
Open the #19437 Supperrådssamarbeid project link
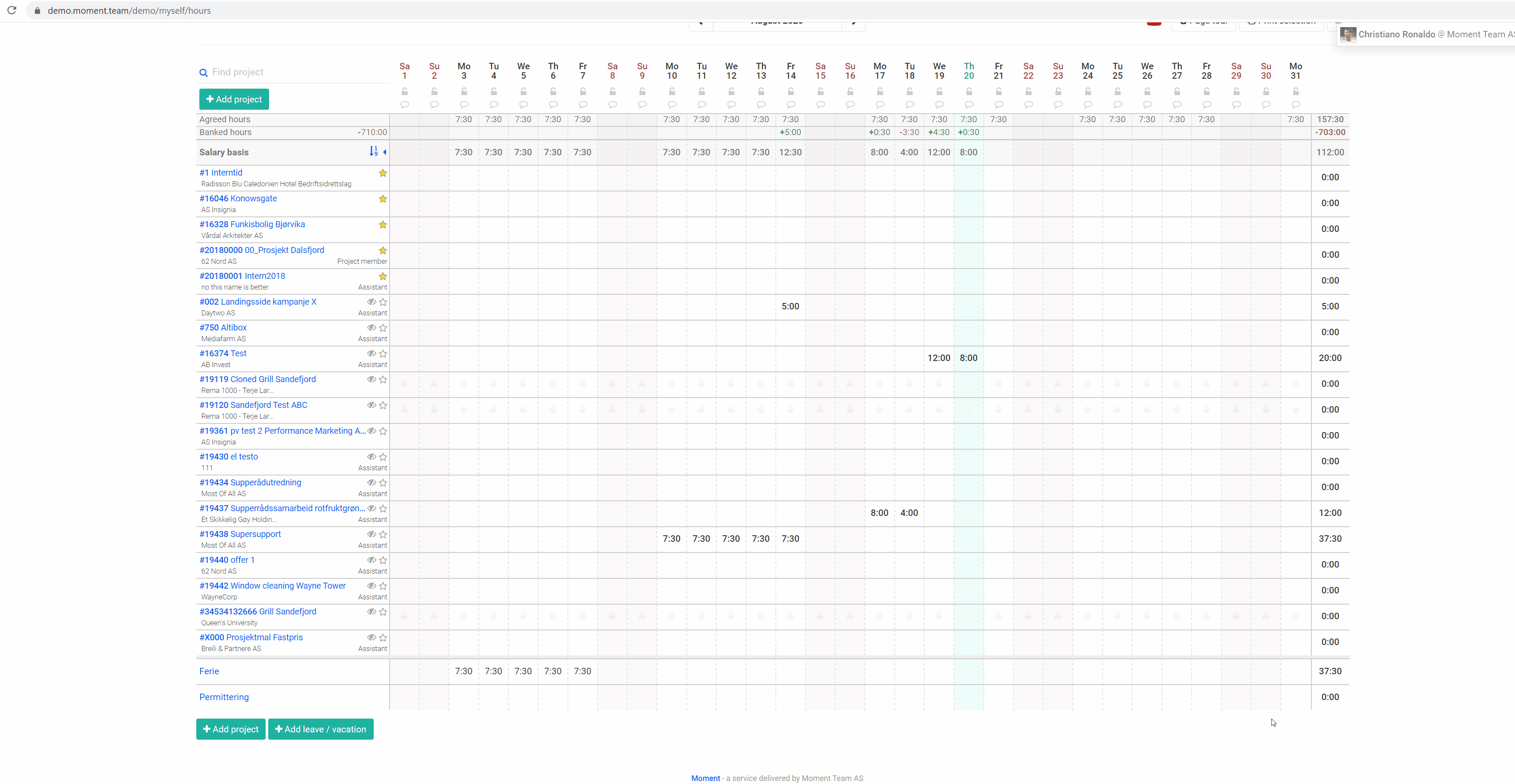pos(282,508)
